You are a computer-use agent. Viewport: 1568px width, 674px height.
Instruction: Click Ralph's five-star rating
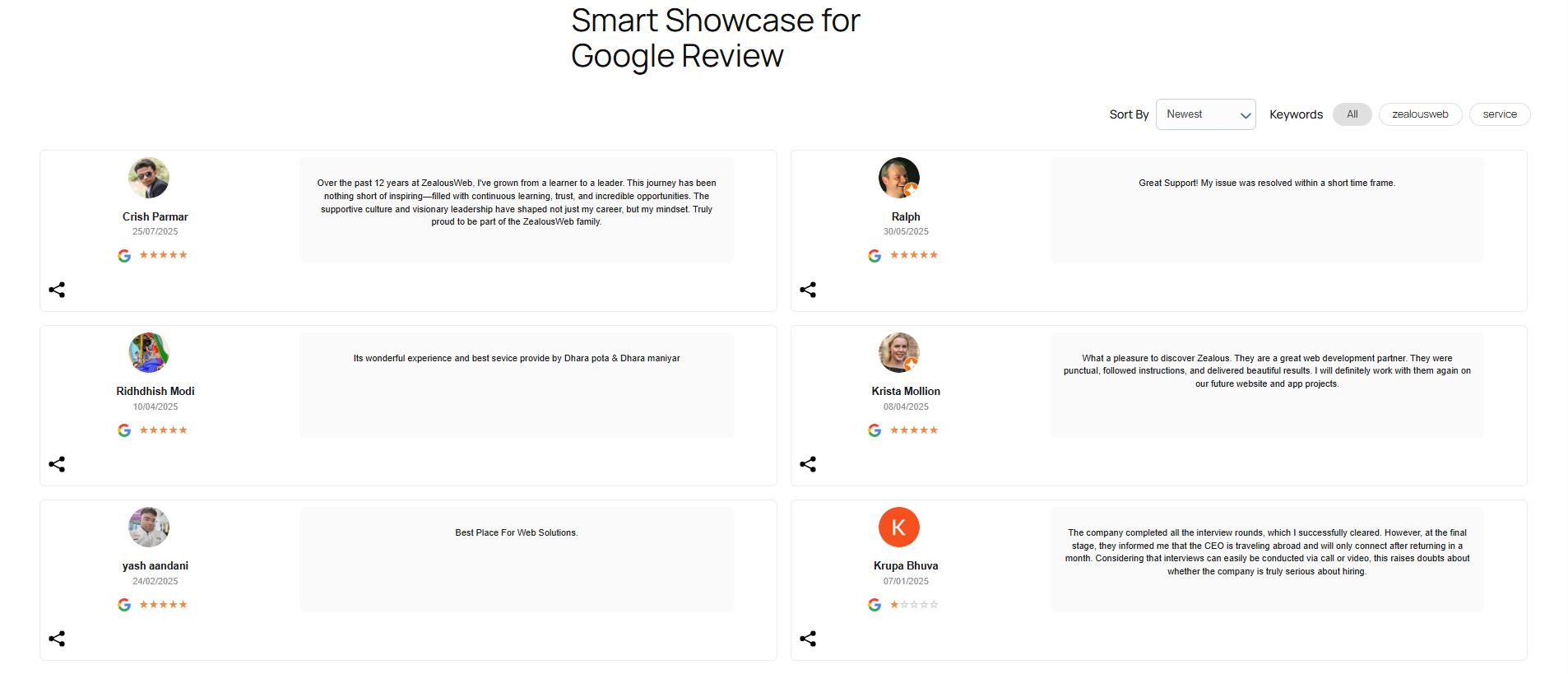point(914,255)
